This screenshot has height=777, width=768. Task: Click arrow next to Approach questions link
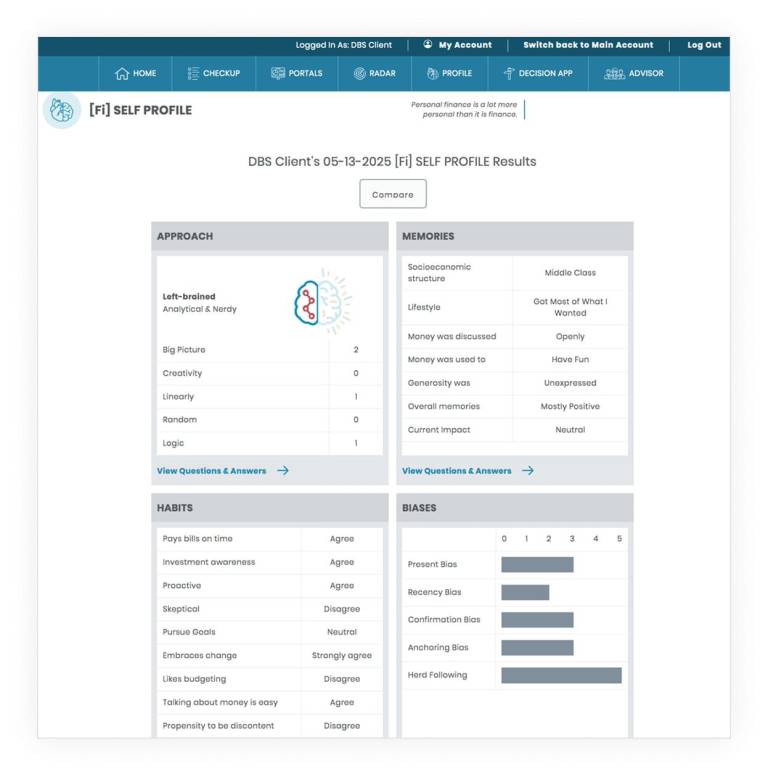pyautogui.click(x=283, y=471)
